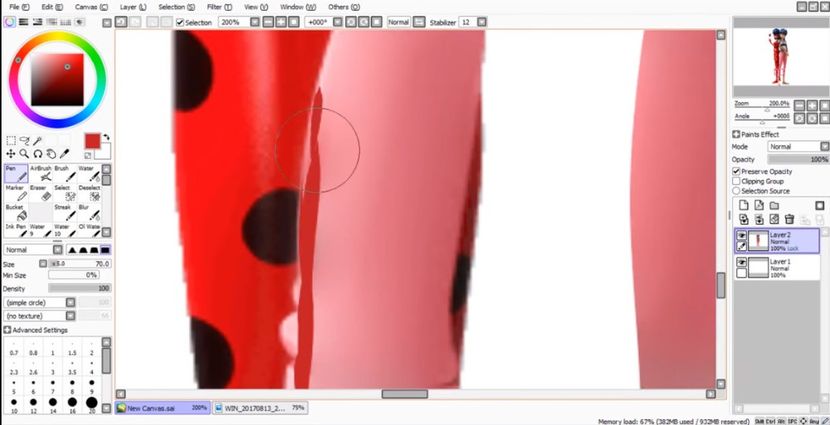Pick the Deselect pen tool

coord(89,193)
